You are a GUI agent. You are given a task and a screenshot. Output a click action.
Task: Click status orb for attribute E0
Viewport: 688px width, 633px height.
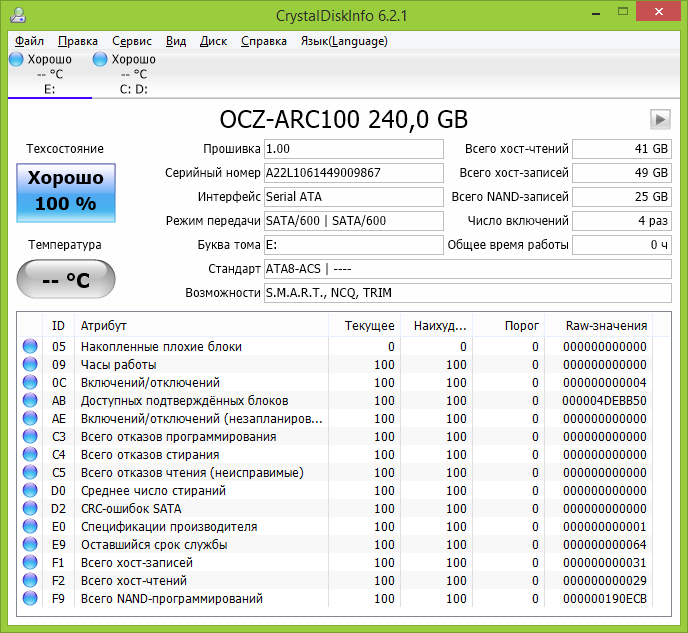pyautogui.click(x=30, y=526)
